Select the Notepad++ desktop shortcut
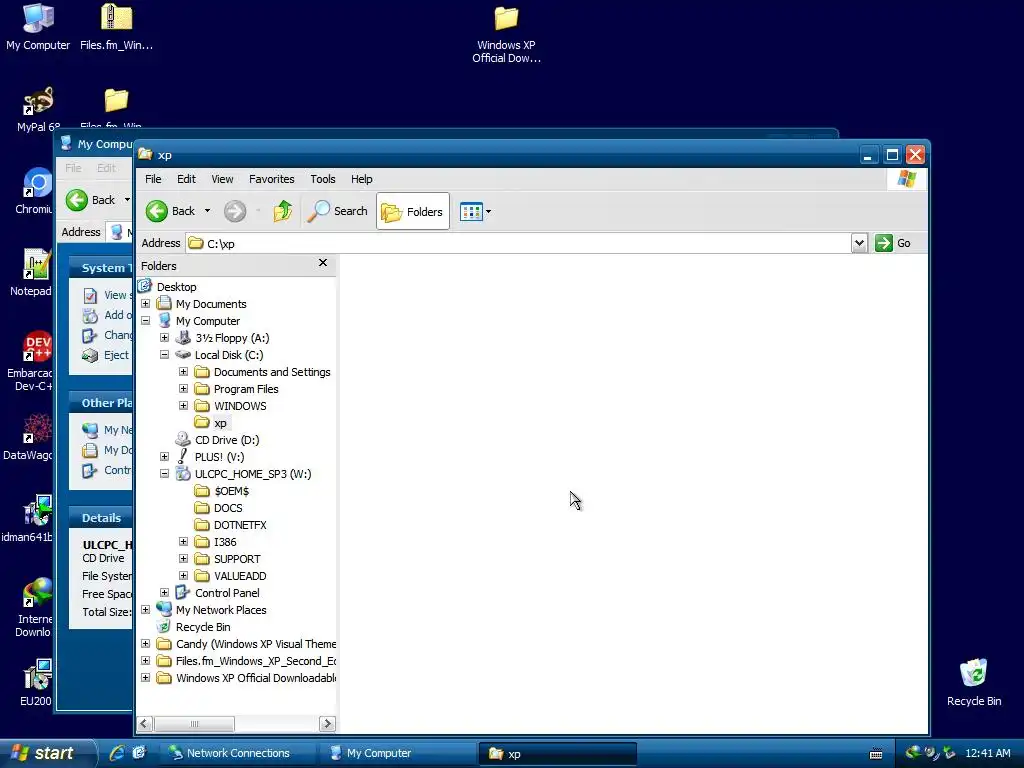1024x768 pixels. [31, 272]
